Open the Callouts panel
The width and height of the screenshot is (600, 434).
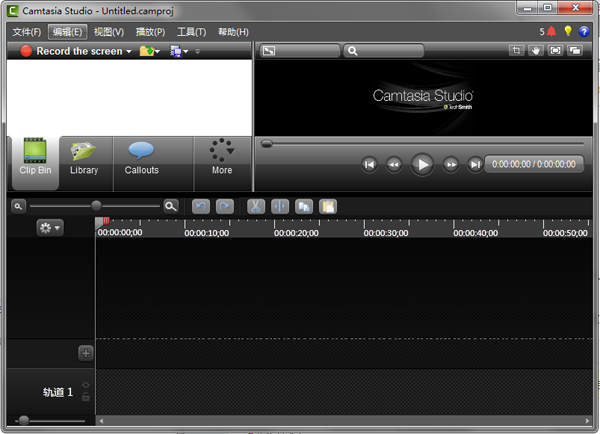(x=141, y=159)
